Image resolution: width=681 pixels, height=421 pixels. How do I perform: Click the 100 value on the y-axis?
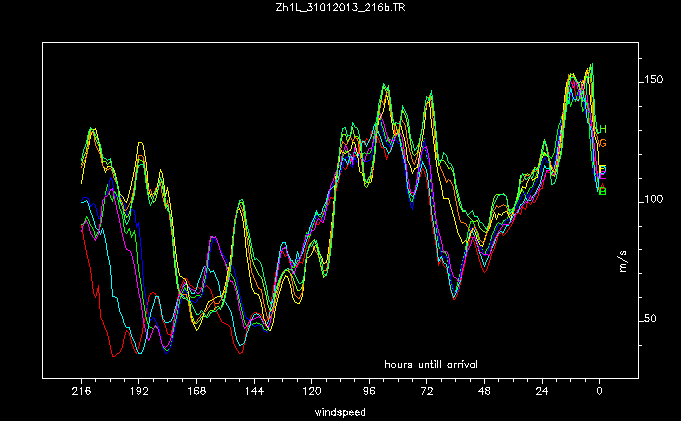click(x=654, y=199)
